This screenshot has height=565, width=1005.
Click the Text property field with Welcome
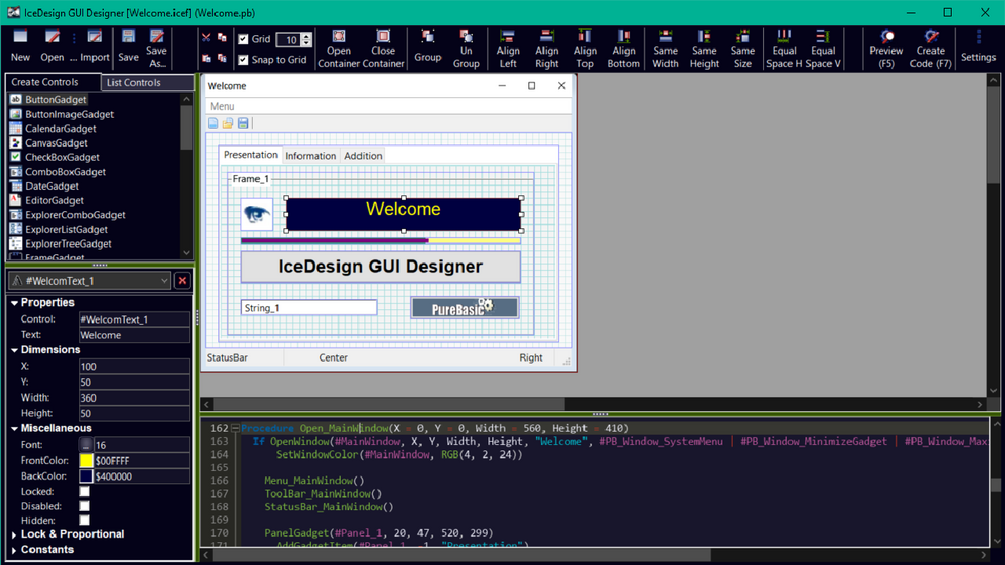(134, 335)
